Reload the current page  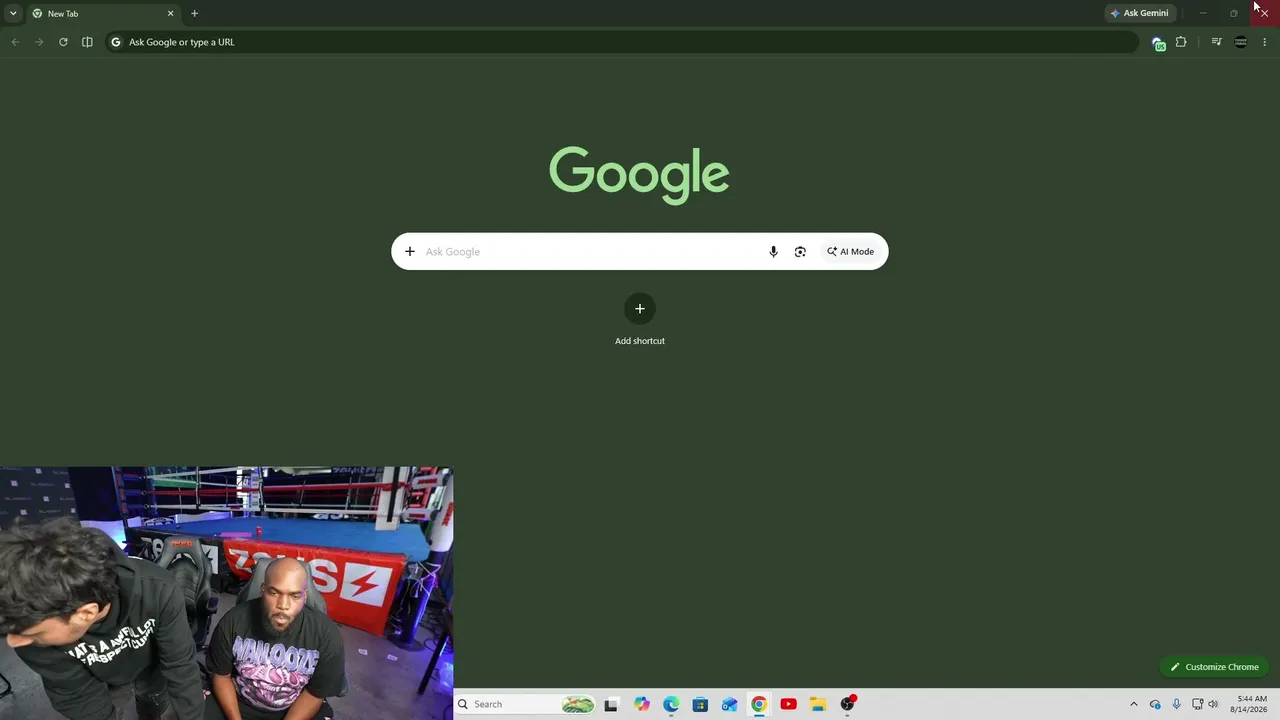point(63,42)
